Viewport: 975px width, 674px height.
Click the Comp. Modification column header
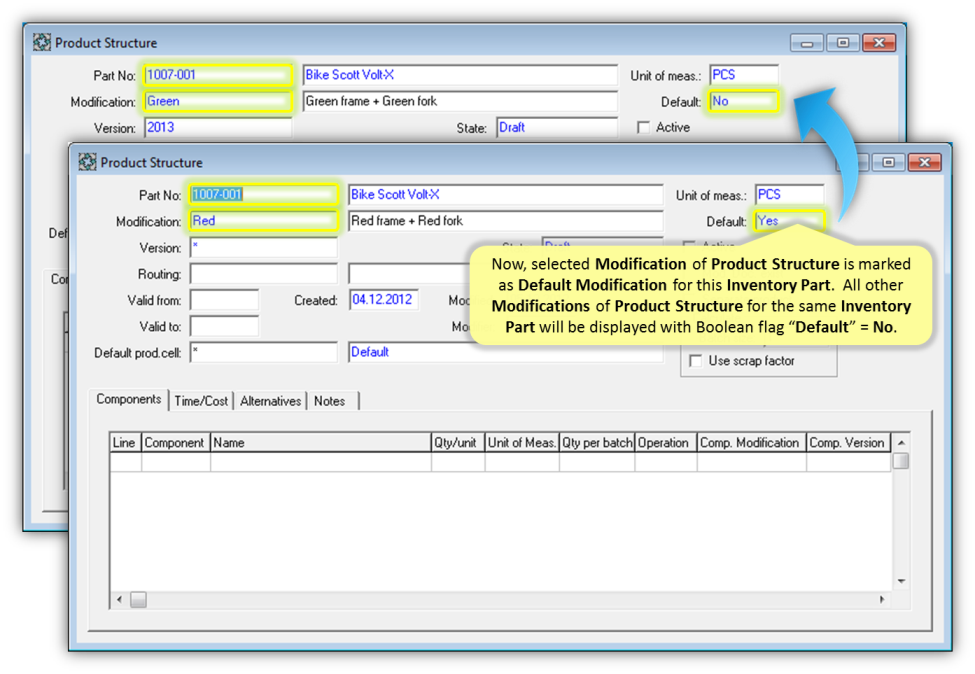[752, 443]
